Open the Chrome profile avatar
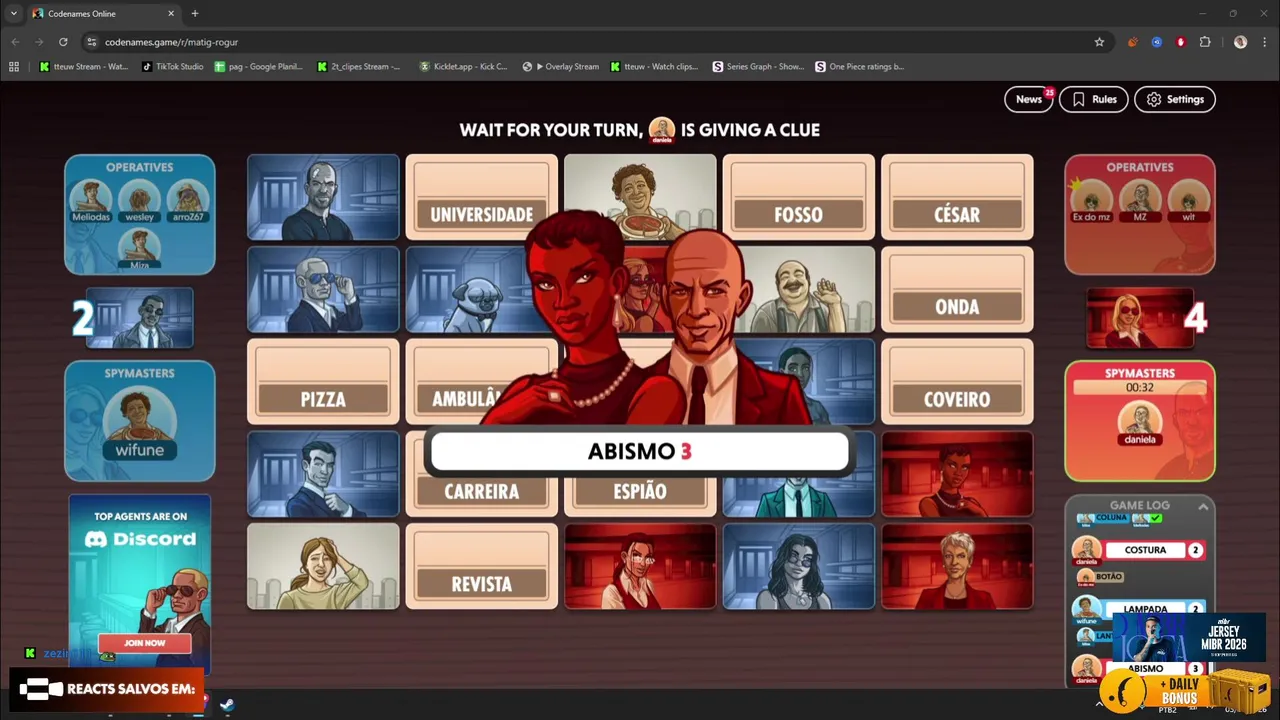The image size is (1280, 720). tap(1240, 42)
